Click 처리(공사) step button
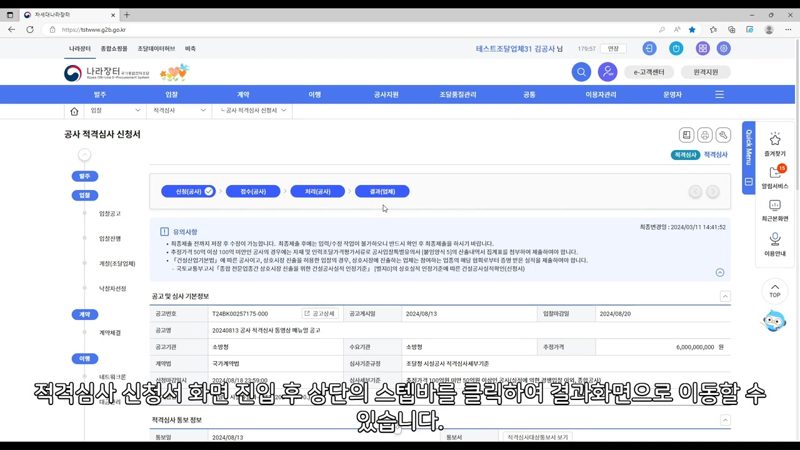Viewport: 800px width, 450px height. (x=317, y=191)
